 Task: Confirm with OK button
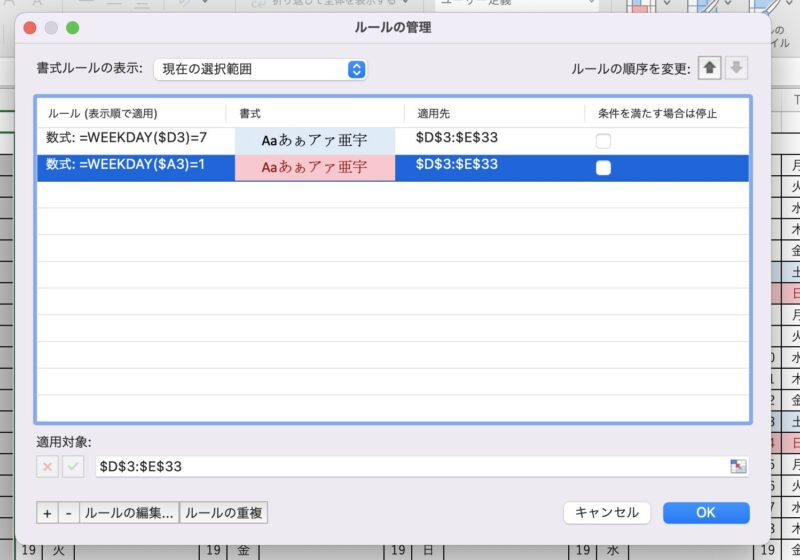pos(706,513)
